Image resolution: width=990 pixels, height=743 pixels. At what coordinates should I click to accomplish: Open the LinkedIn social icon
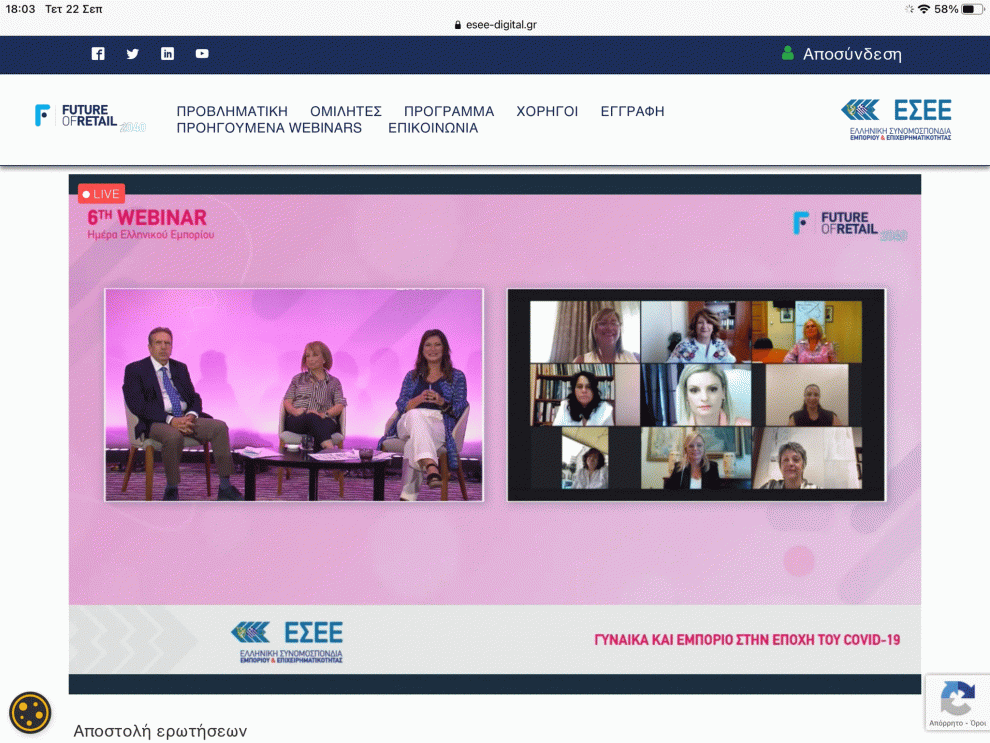pyautogui.click(x=167, y=54)
